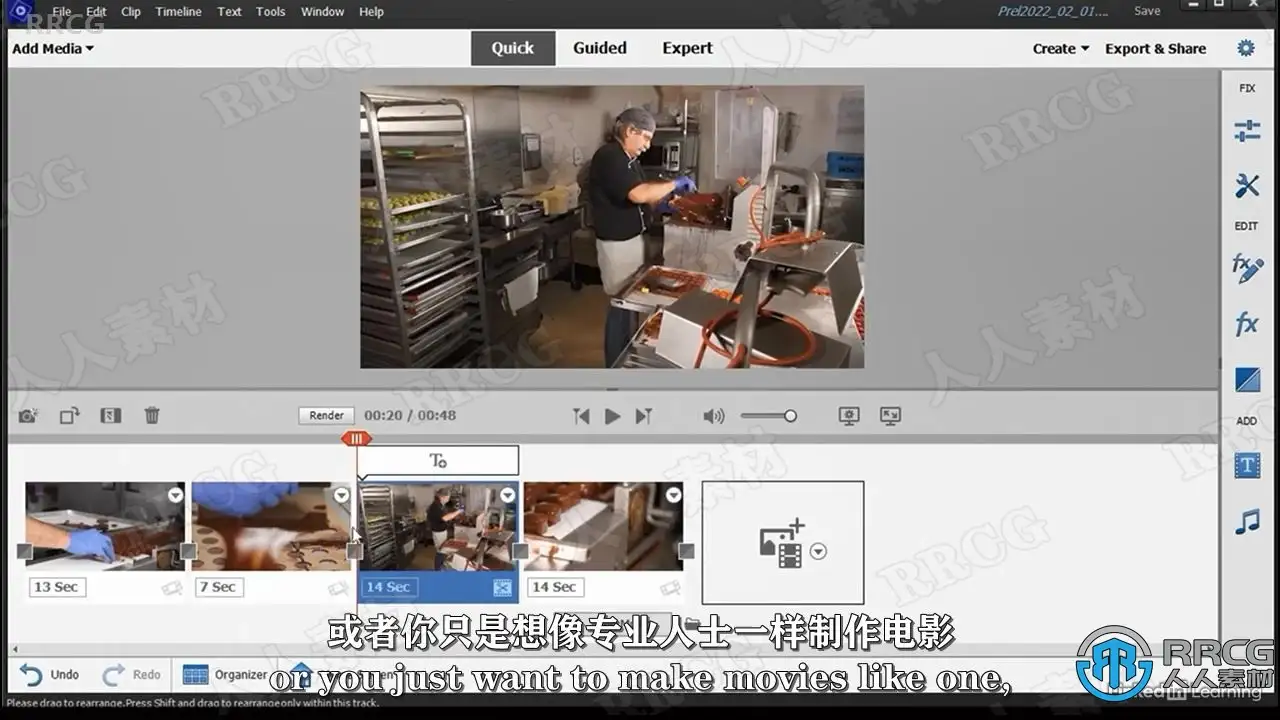Screen dimensions: 1280x720
Task: Enter full screen preview mode
Action: (x=890, y=416)
